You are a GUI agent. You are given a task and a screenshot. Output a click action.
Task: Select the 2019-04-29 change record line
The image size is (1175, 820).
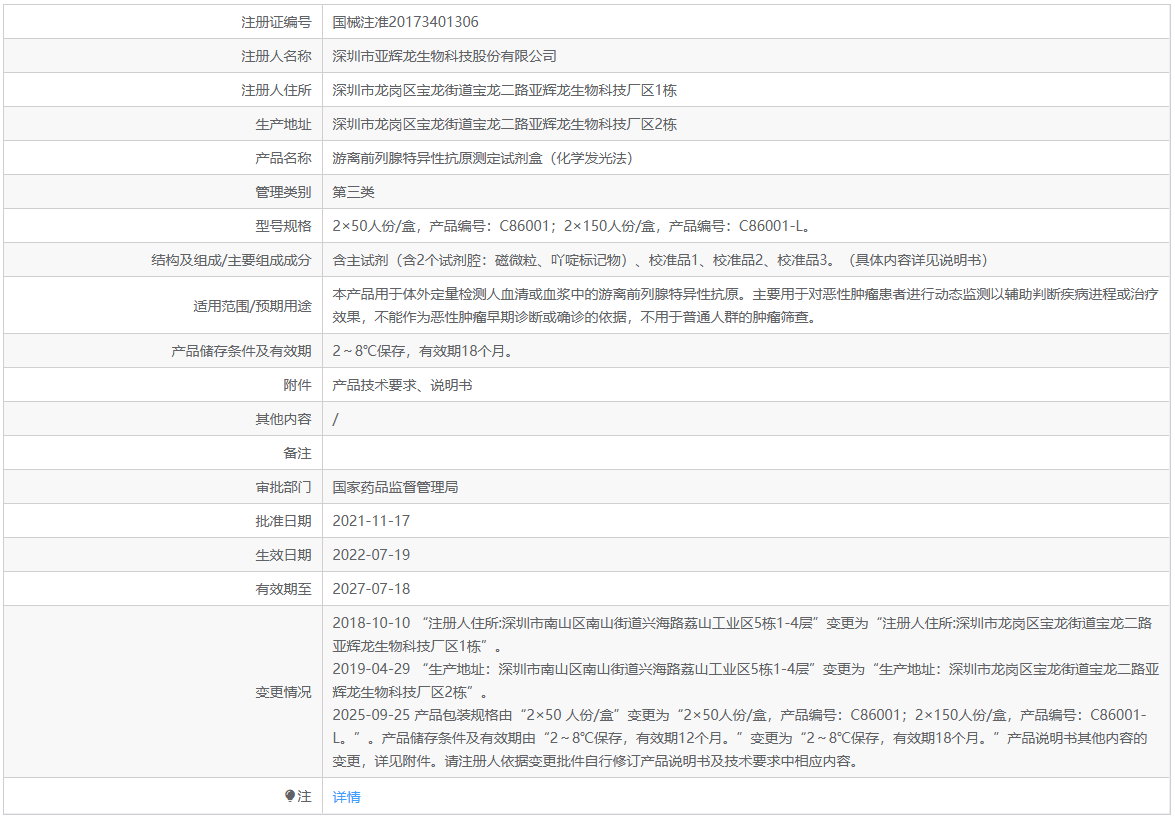pos(746,681)
